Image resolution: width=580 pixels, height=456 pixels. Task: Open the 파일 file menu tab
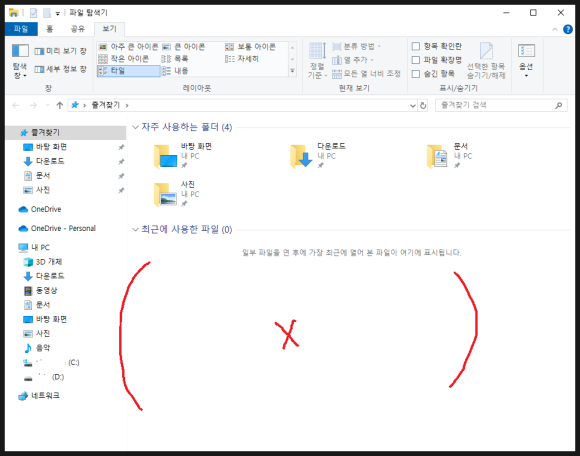tap(21, 29)
